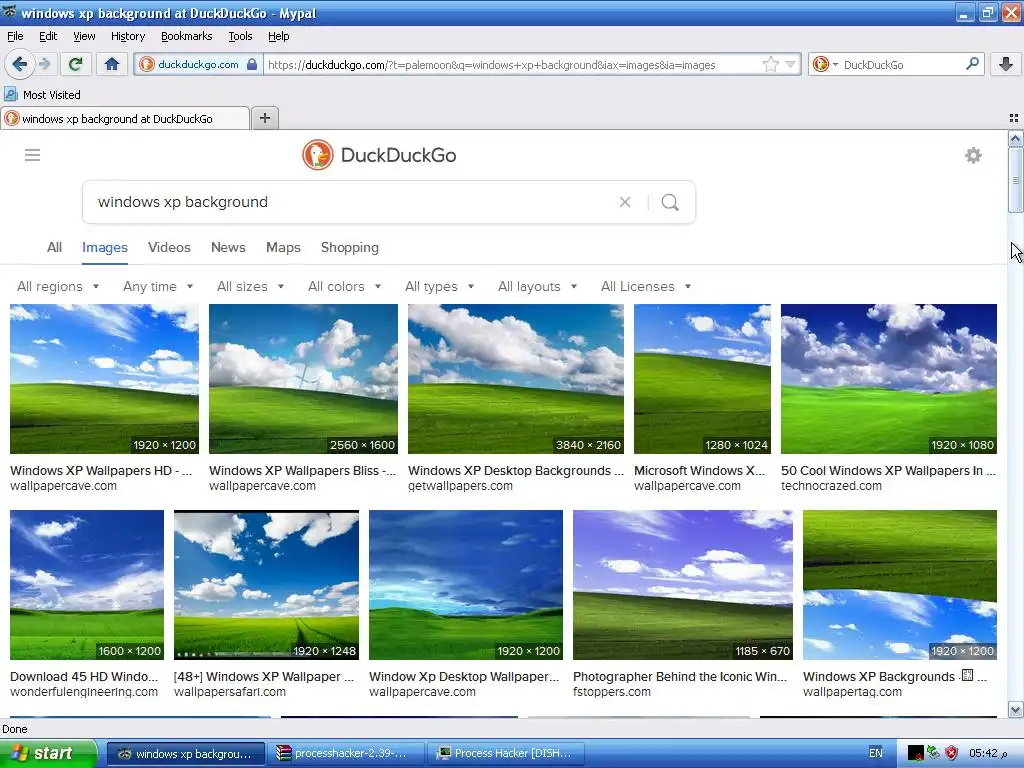1024x768 pixels.
Task: Expand the All Licenses filter
Action: (646, 286)
